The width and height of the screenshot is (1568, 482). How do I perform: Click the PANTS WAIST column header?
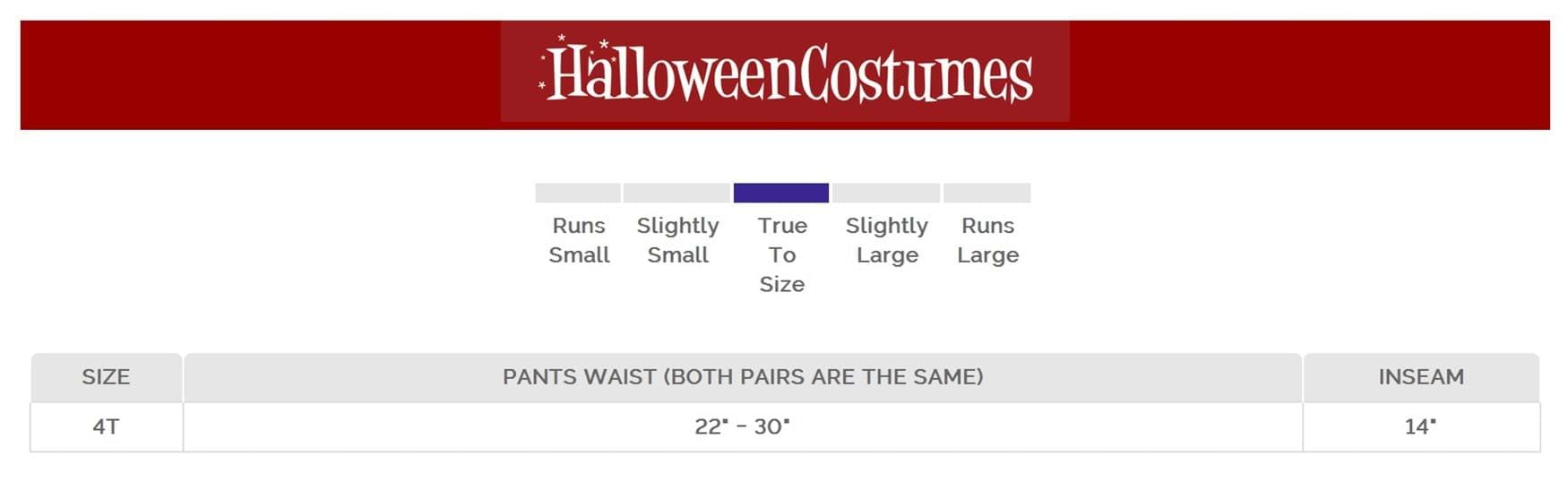(743, 377)
